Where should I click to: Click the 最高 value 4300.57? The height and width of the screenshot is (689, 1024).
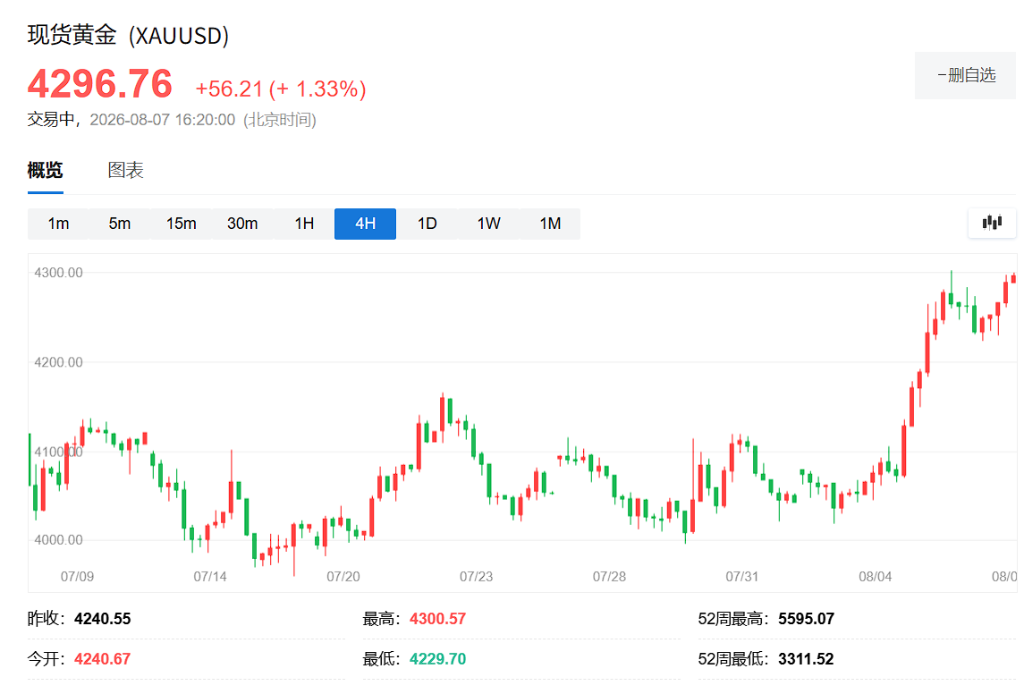point(438,618)
